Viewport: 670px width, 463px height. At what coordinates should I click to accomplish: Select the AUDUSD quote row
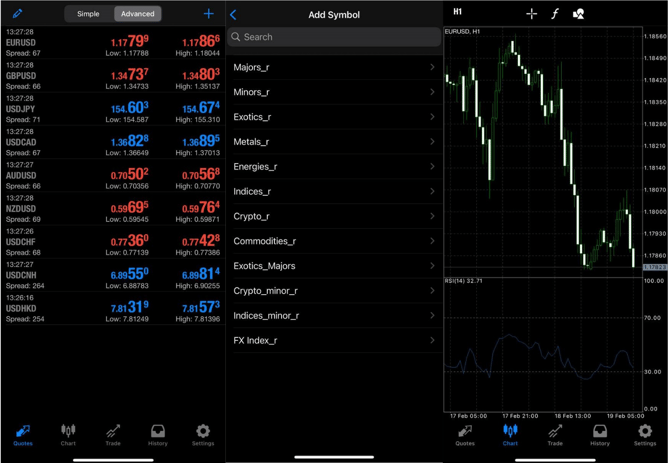tap(113, 176)
